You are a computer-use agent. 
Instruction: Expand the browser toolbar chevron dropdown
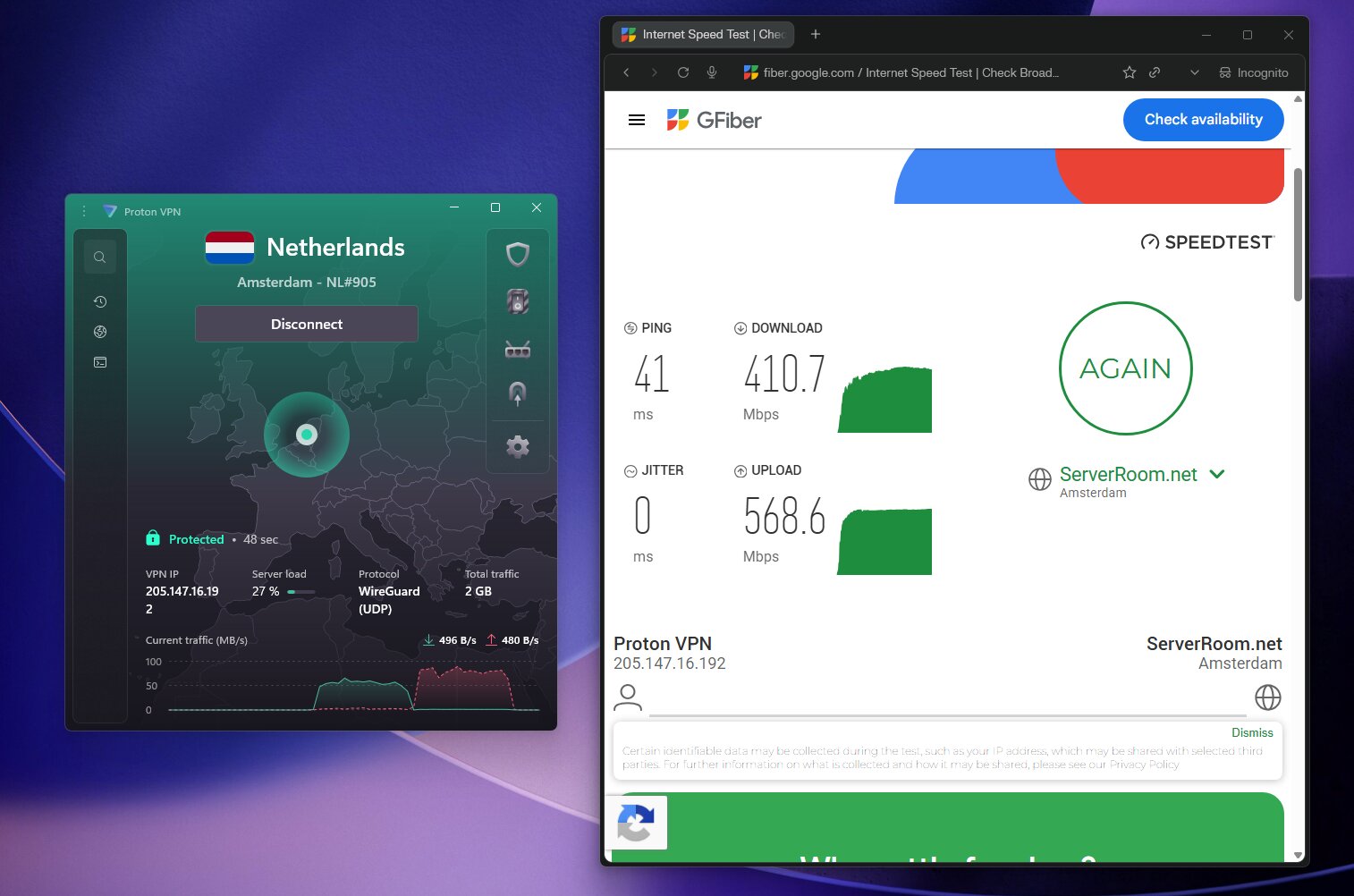point(1195,72)
